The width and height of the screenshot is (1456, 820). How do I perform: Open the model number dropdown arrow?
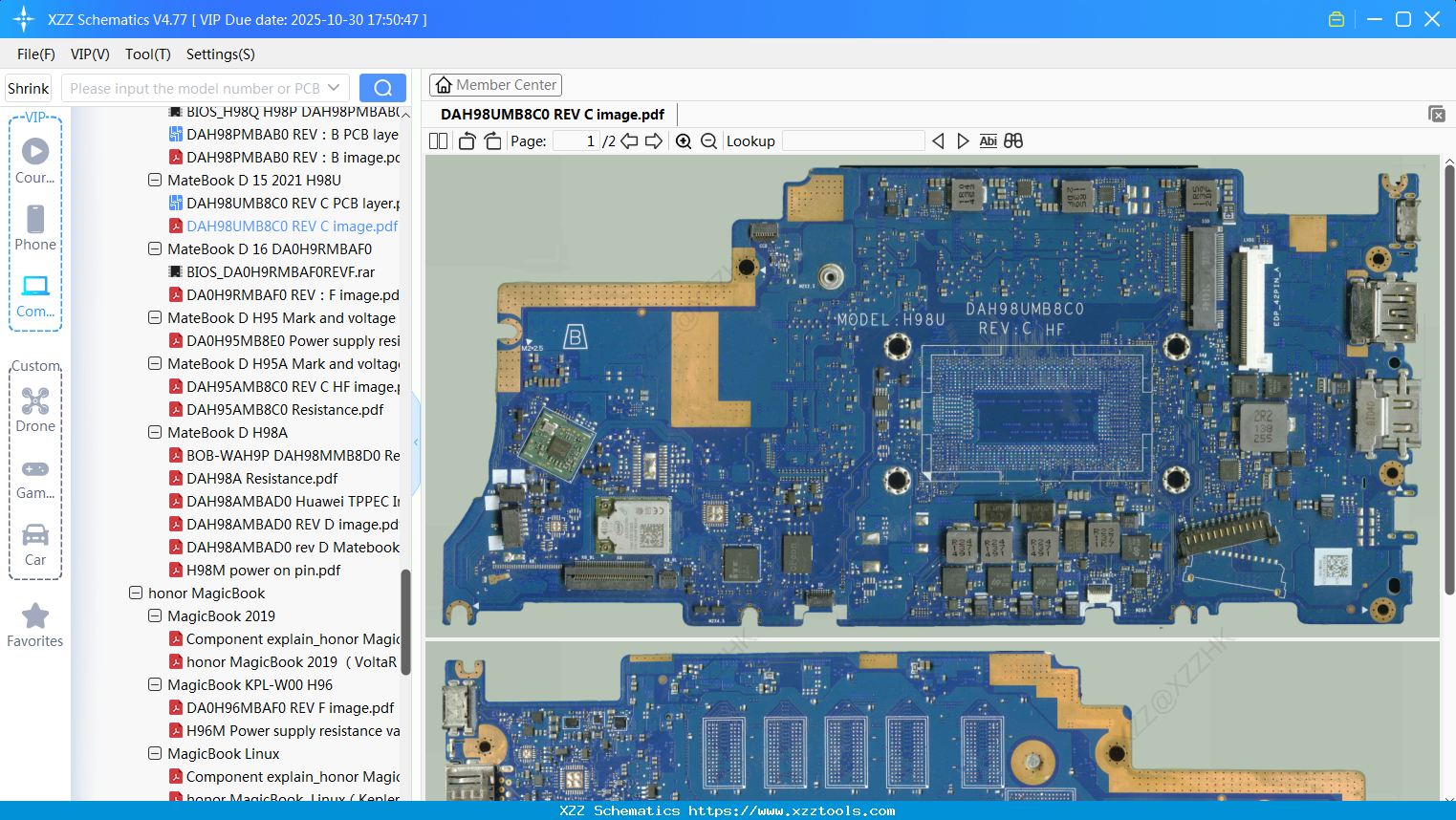pyautogui.click(x=334, y=88)
